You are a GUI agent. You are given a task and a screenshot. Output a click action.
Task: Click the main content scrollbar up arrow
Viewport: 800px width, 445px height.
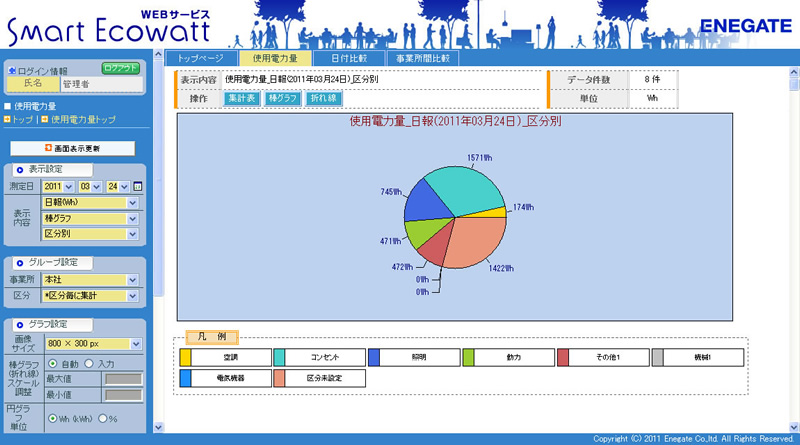pos(794,72)
